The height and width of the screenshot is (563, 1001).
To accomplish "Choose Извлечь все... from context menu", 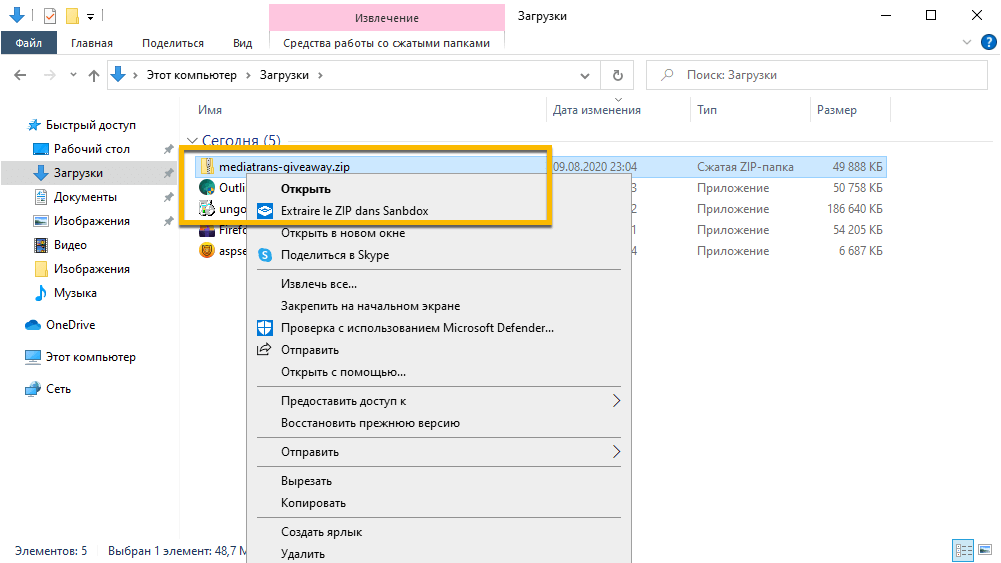I will pyautogui.click(x=319, y=284).
